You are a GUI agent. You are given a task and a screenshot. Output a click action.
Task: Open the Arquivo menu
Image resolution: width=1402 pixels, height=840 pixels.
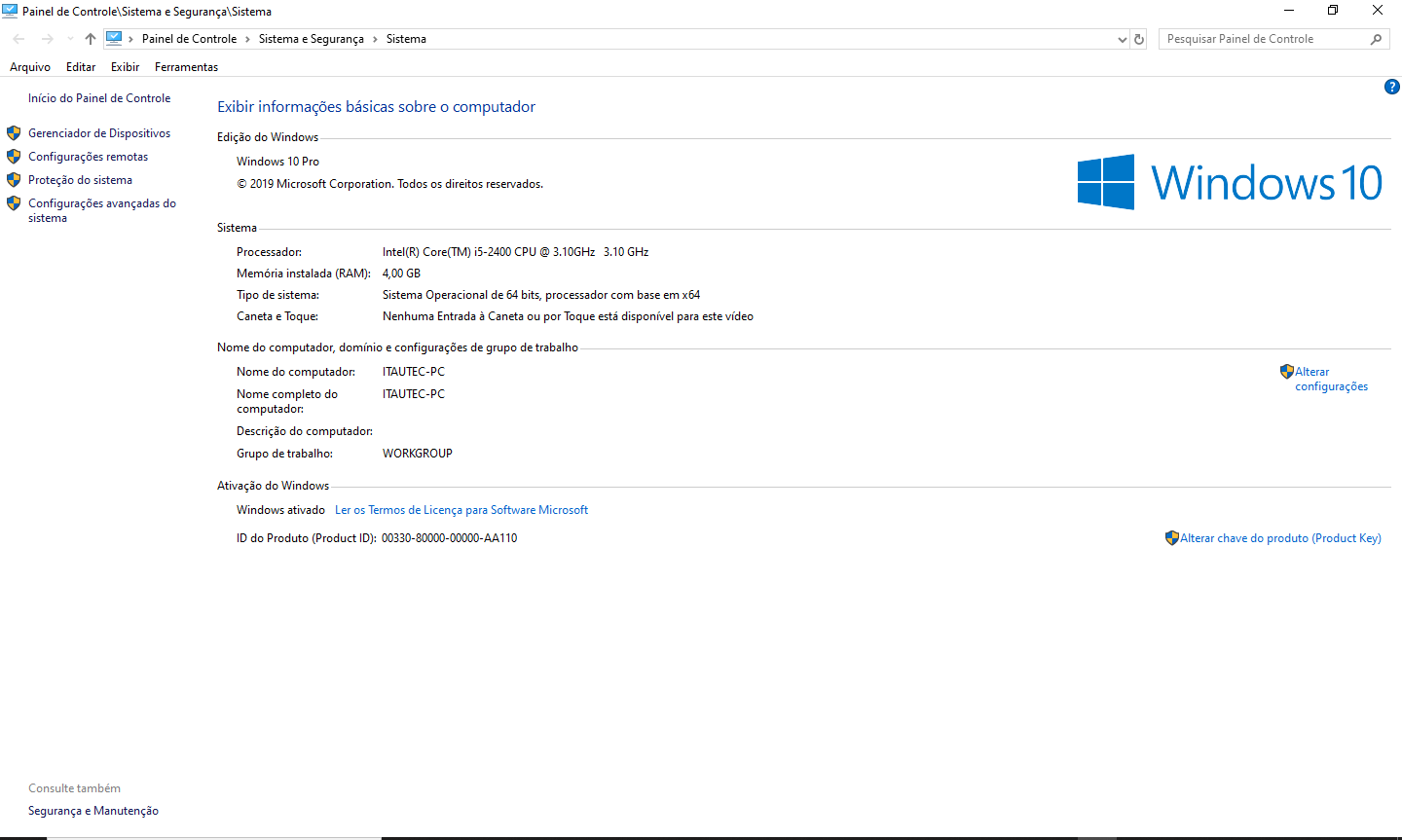[x=30, y=67]
